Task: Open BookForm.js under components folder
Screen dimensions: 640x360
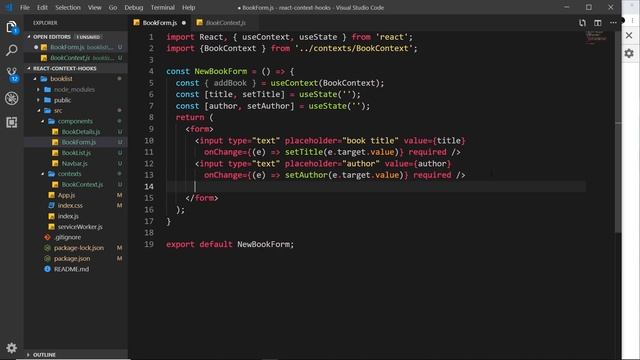Action: pyautogui.click(x=76, y=142)
